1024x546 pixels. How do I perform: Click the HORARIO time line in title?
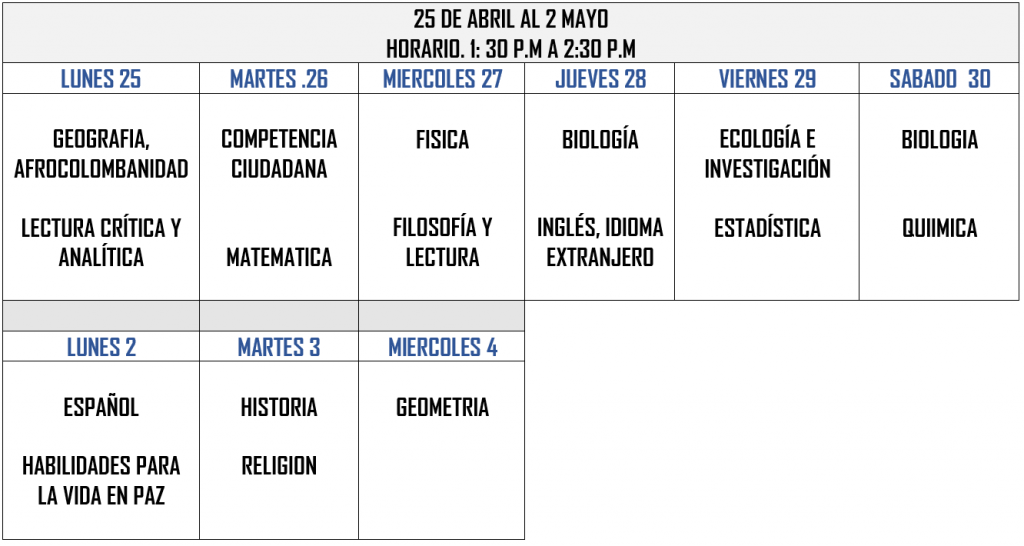(511, 49)
